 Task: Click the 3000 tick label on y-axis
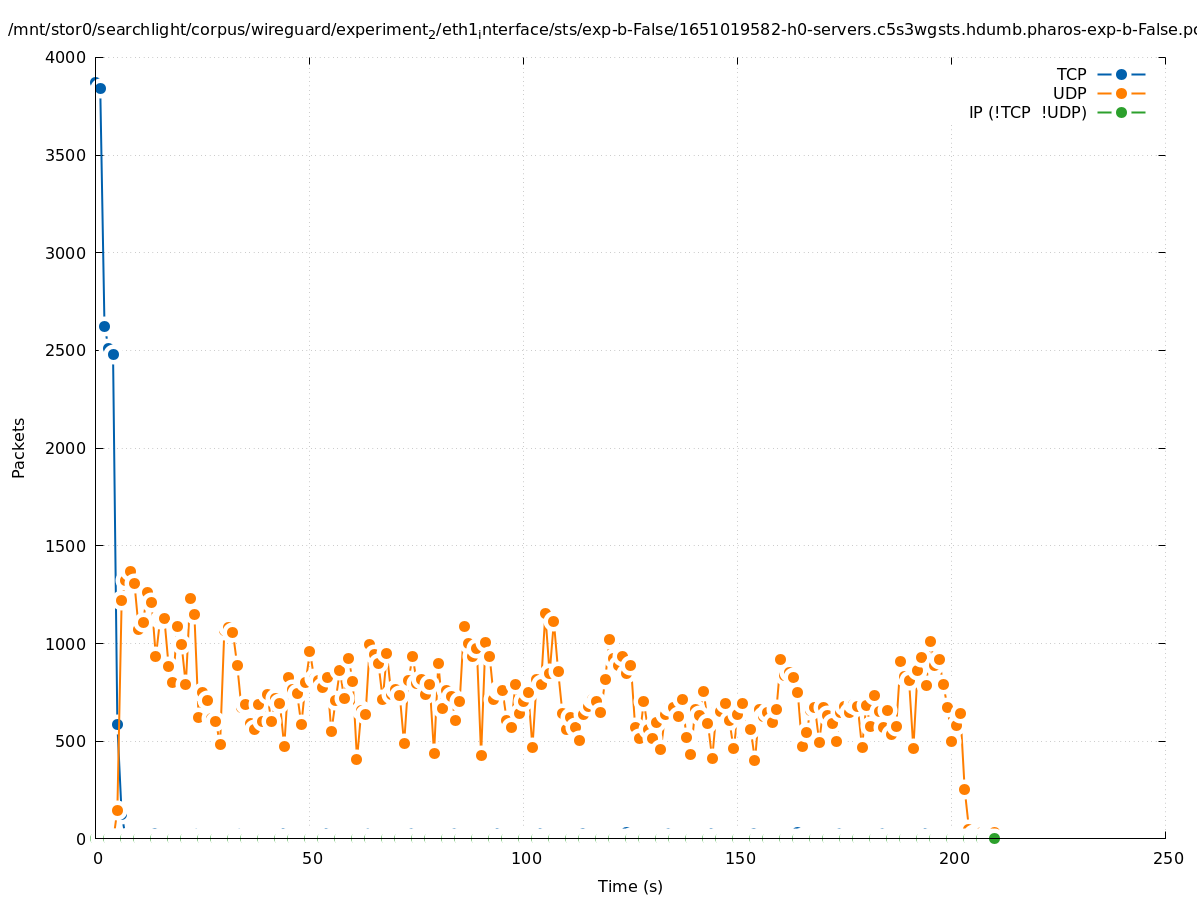tap(66, 253)
